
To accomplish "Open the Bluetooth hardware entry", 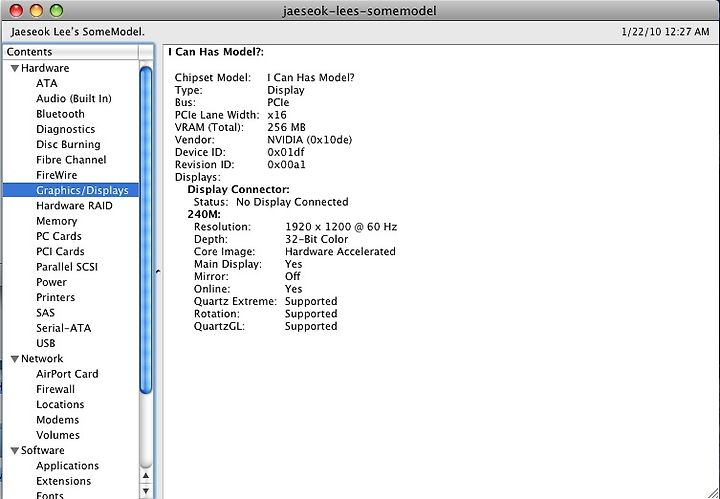I will tap(60, 114).
